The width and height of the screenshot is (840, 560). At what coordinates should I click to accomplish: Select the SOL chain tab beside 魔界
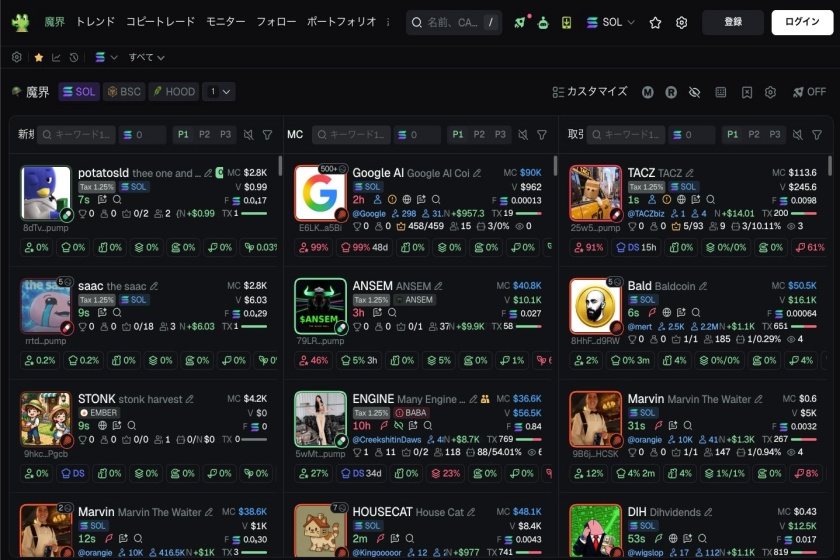(x=79, y=92)
